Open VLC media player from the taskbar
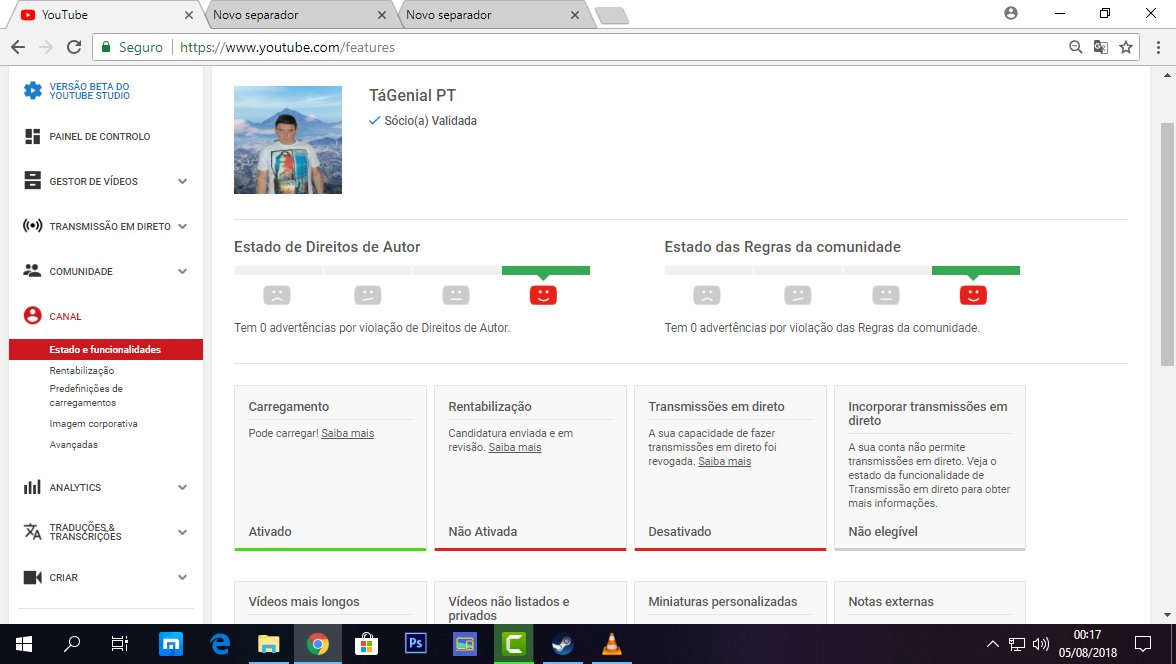The image size is (1176, 664). 611,644
